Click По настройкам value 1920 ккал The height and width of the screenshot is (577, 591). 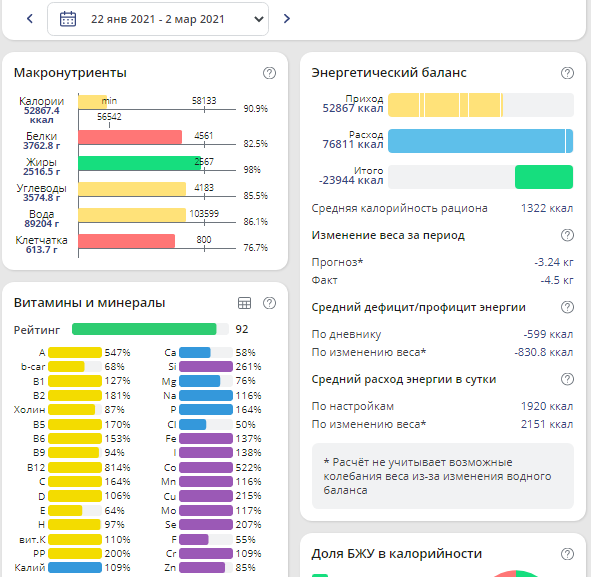[x=547, y=406]
